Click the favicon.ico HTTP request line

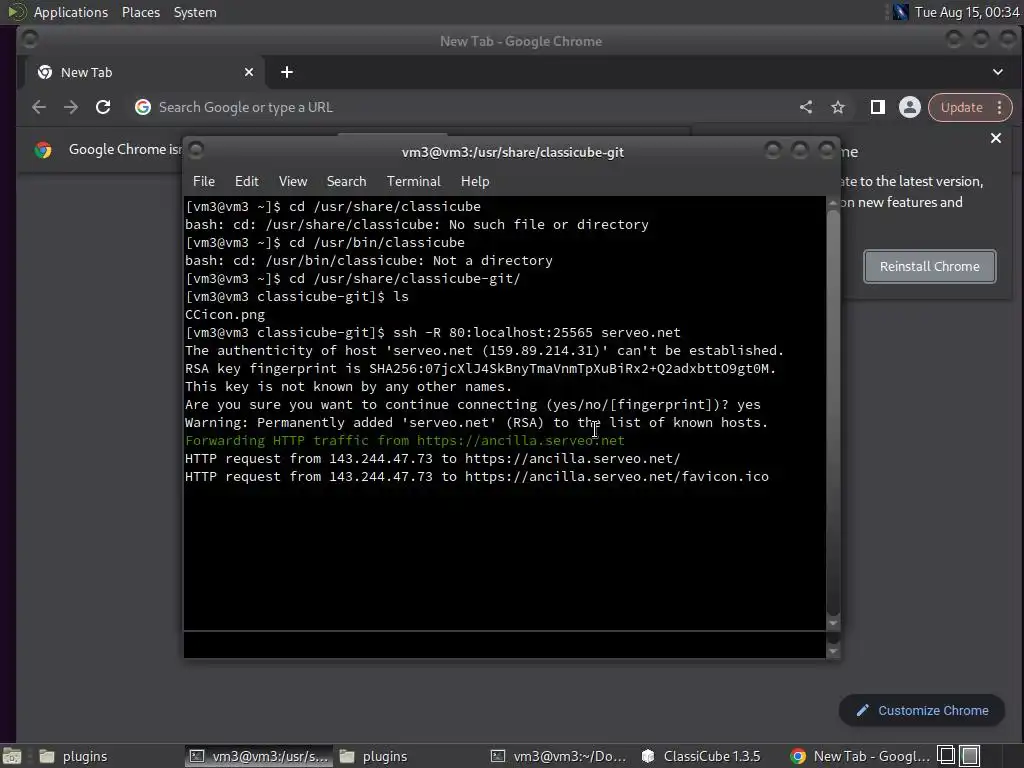(477, 477)
